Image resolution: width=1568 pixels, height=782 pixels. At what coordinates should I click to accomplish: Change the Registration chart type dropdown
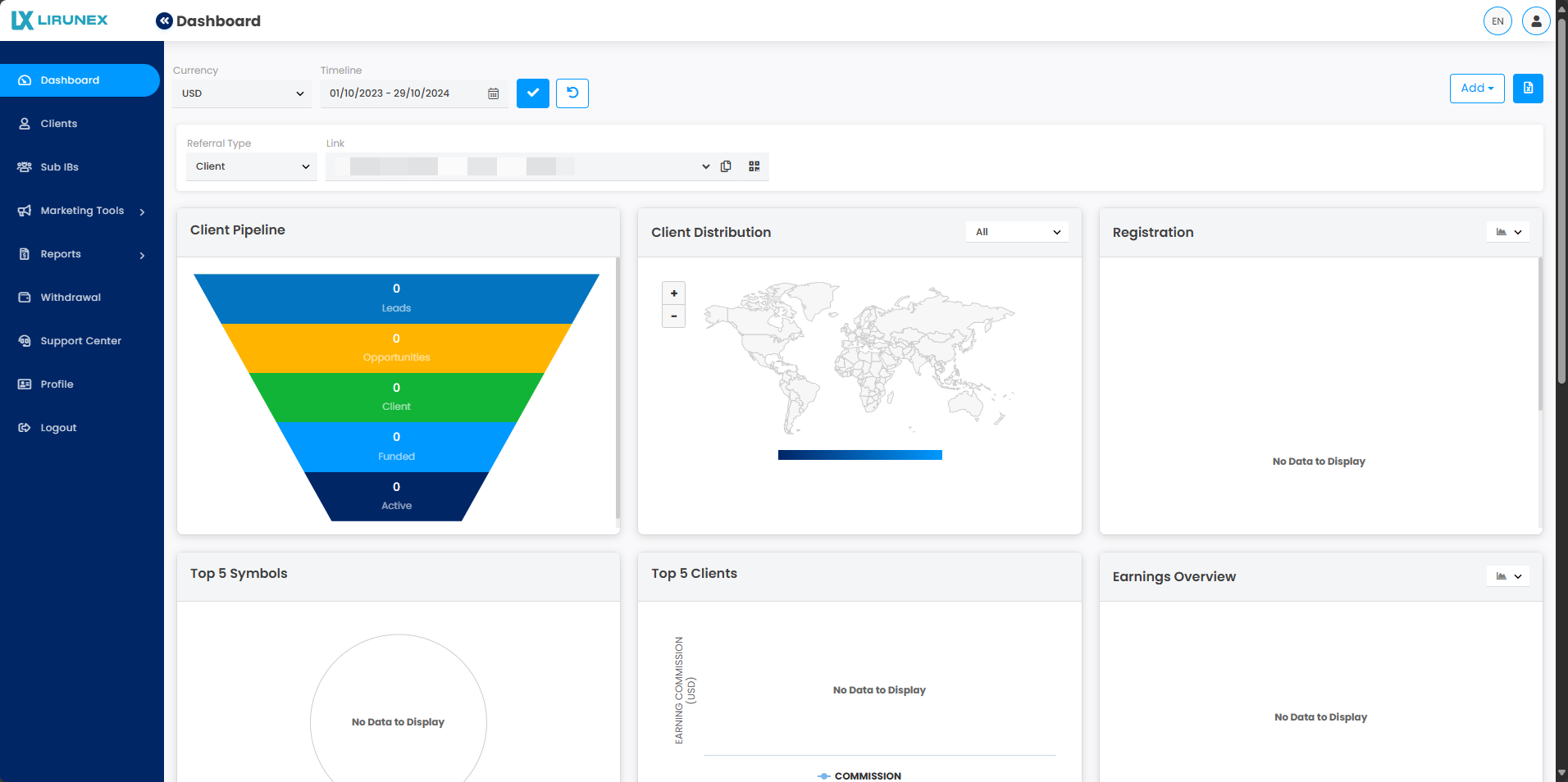(1508, 232)
